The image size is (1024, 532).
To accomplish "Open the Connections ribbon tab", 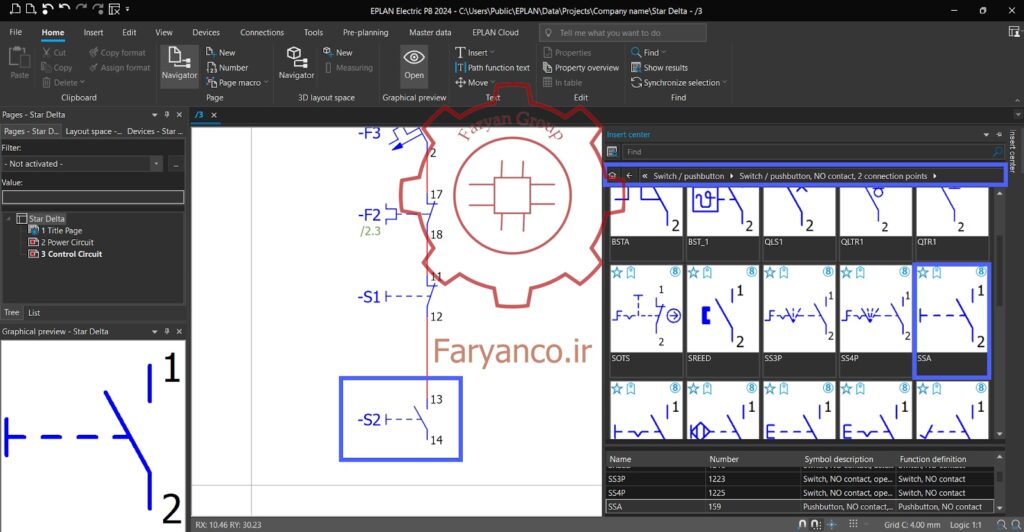I will pos(262,32).
